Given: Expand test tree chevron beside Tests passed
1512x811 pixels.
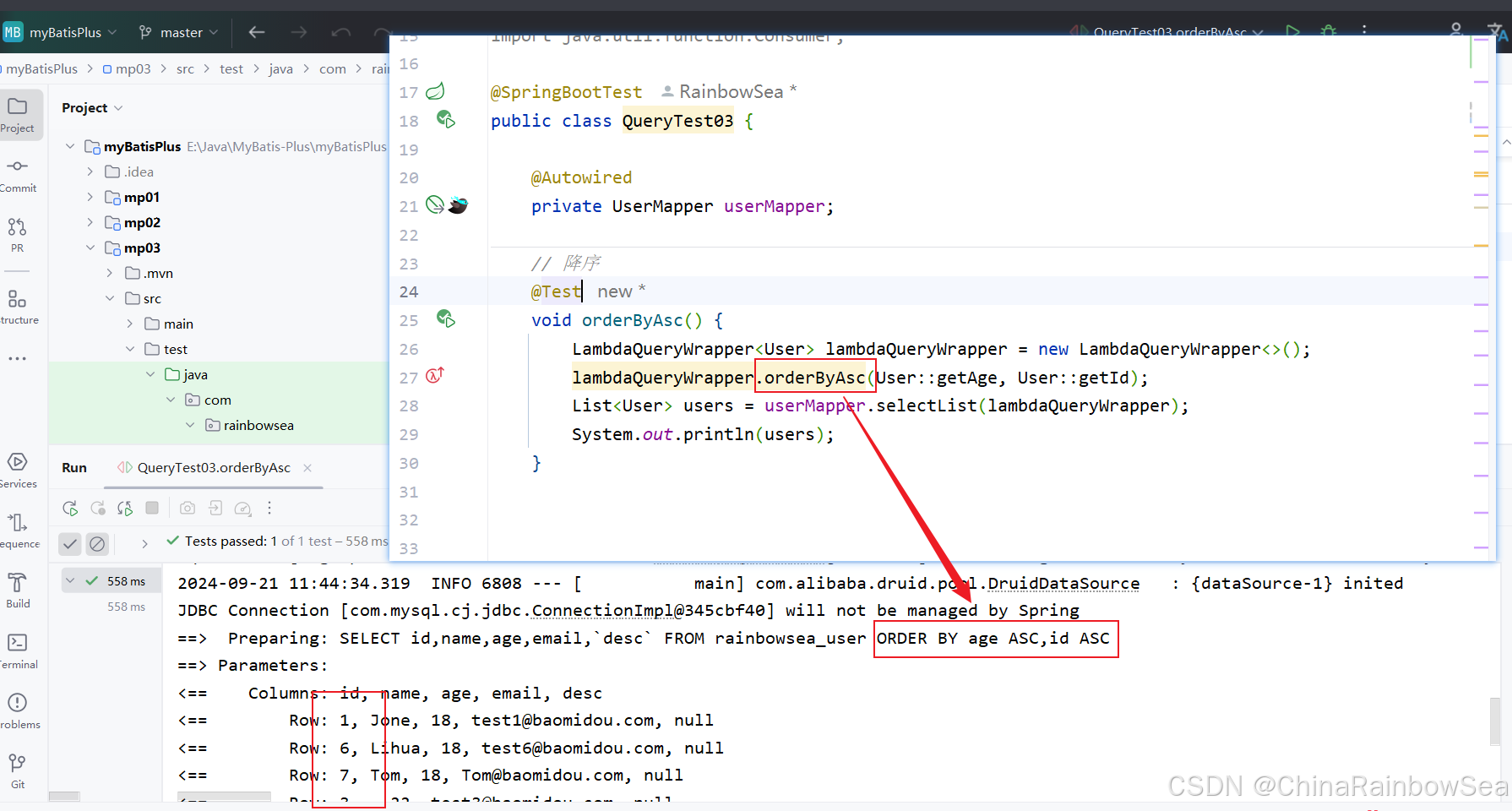Looking at the screenshot, I should [144, 543].
